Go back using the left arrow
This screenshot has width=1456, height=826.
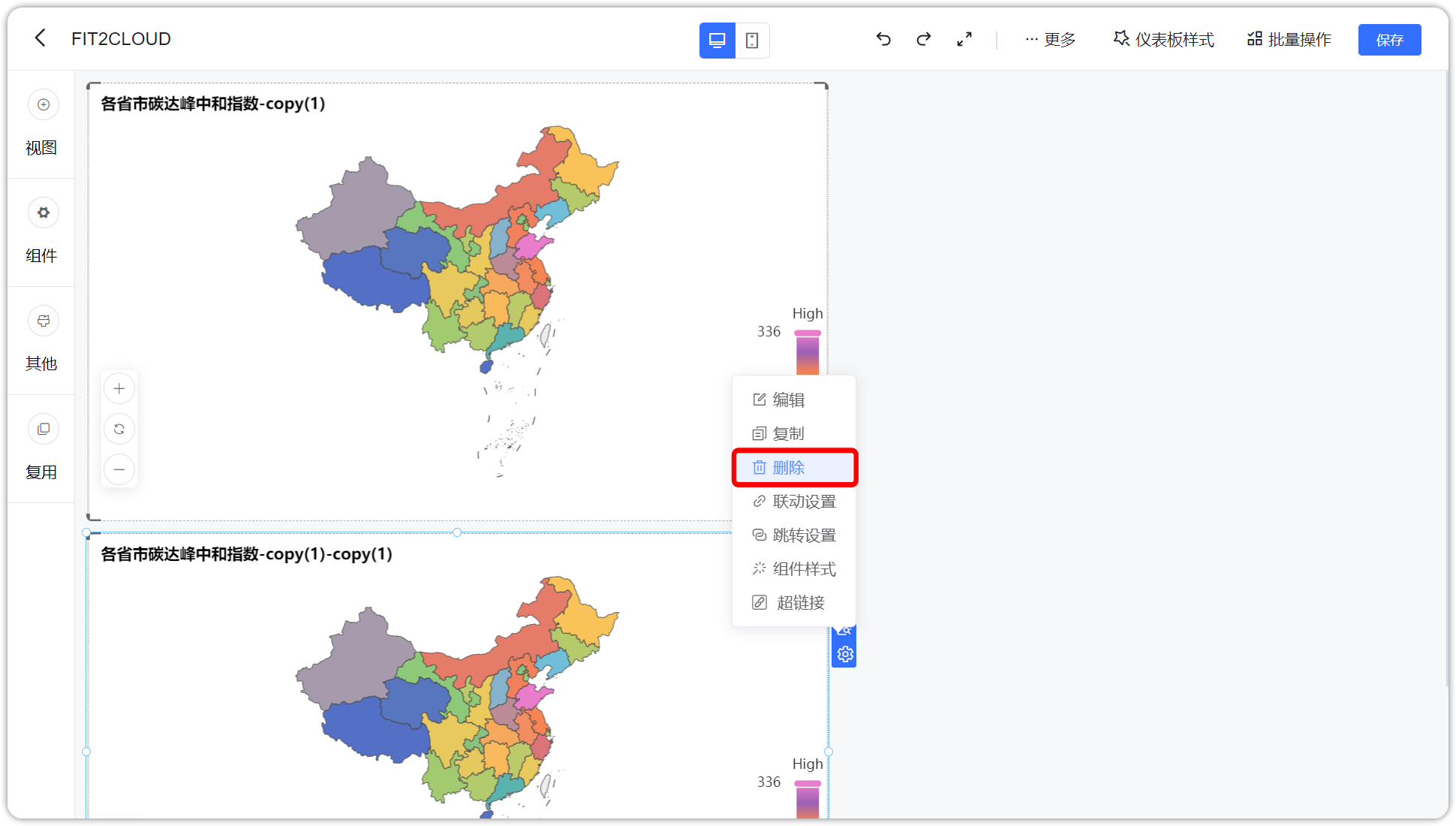coord(41,38)
